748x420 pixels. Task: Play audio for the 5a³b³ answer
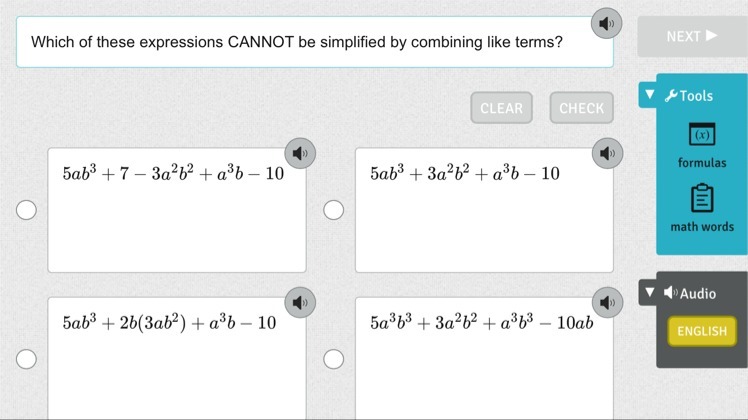(x=605, y=302)
